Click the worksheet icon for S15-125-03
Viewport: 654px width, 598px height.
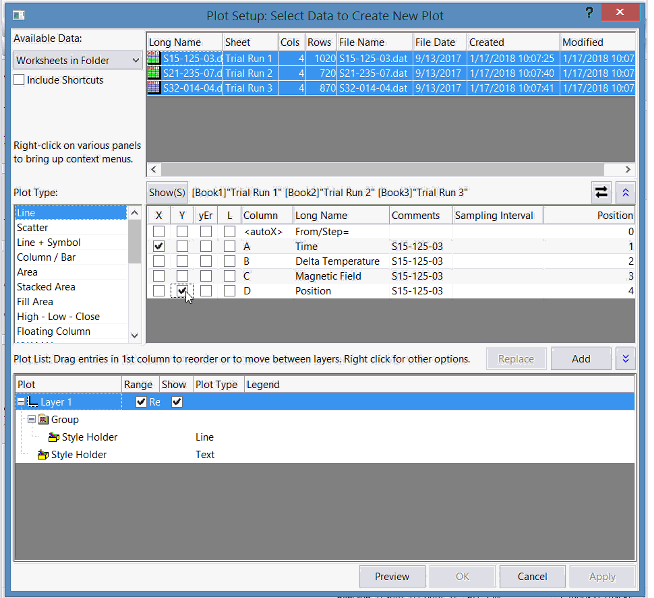(154, 58)
